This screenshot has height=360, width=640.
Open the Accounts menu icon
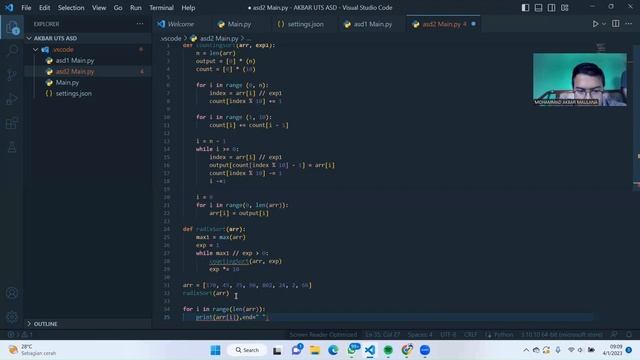pyautogui.click(x=12, y=293)
